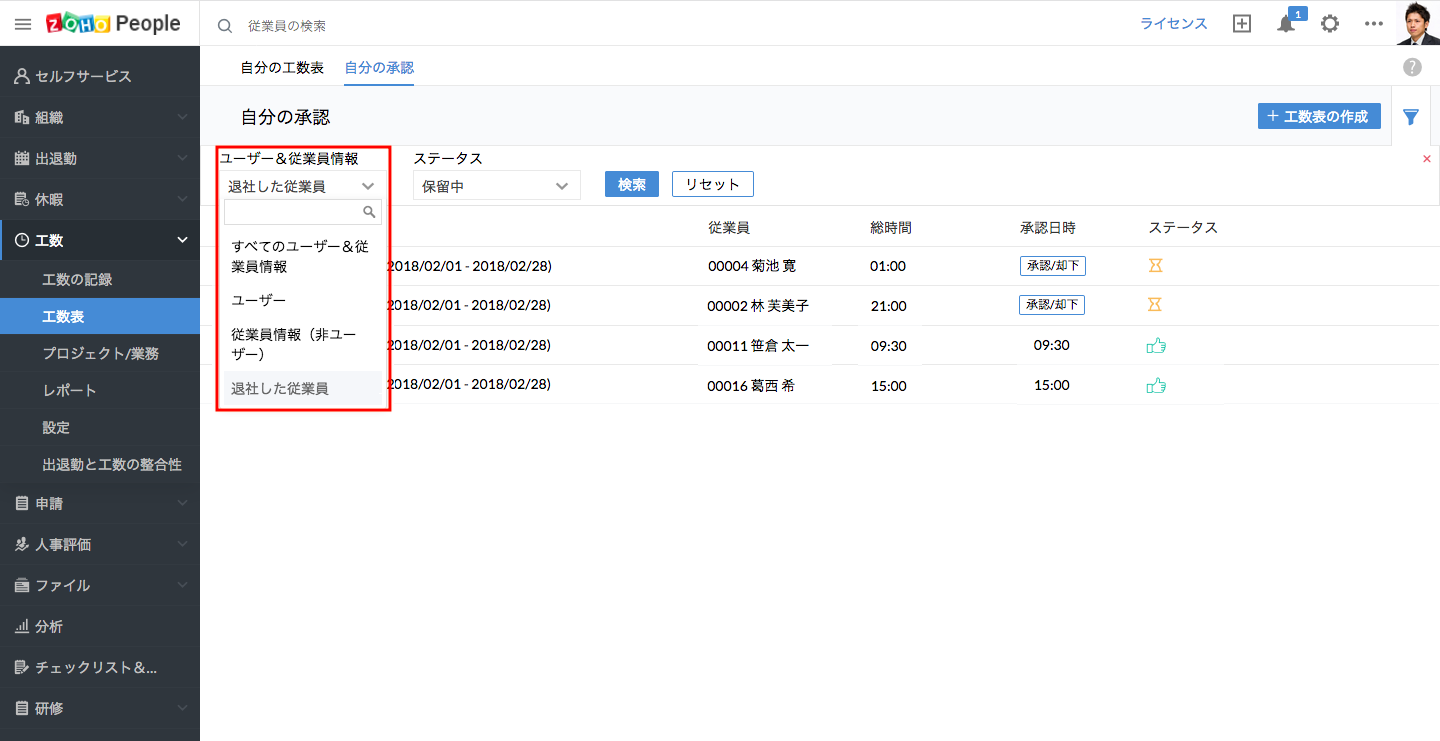The height and width of the screenshot is (741, 1440).
Task: Close the filter panel with red X
Action: [x=1426, y=159]
